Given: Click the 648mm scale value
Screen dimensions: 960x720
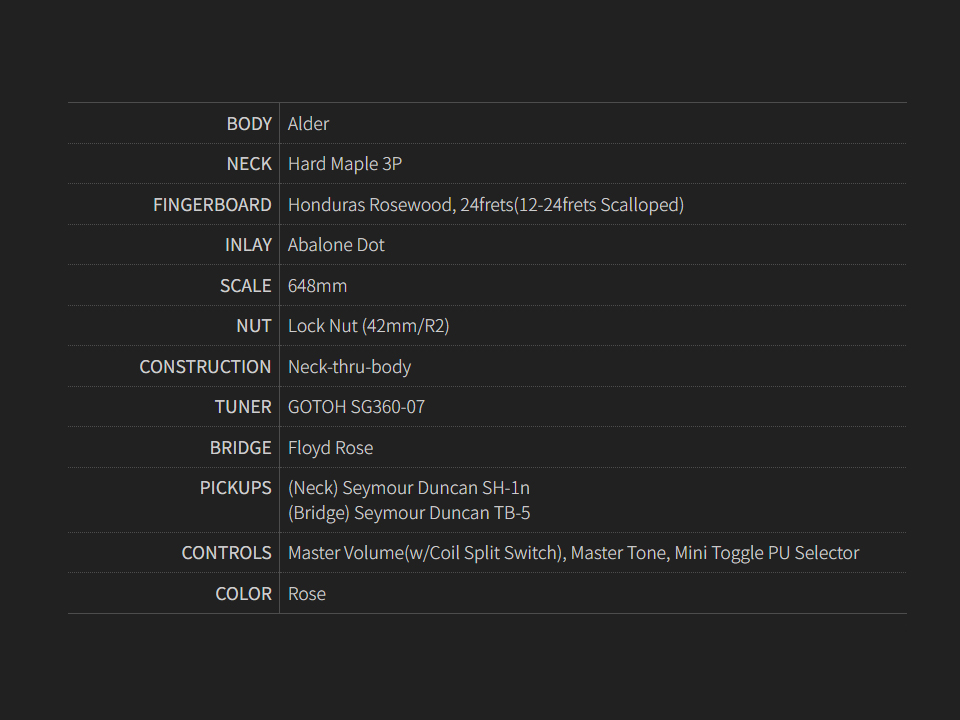Looking at the screenshot, I should click(x=317, y=286).
